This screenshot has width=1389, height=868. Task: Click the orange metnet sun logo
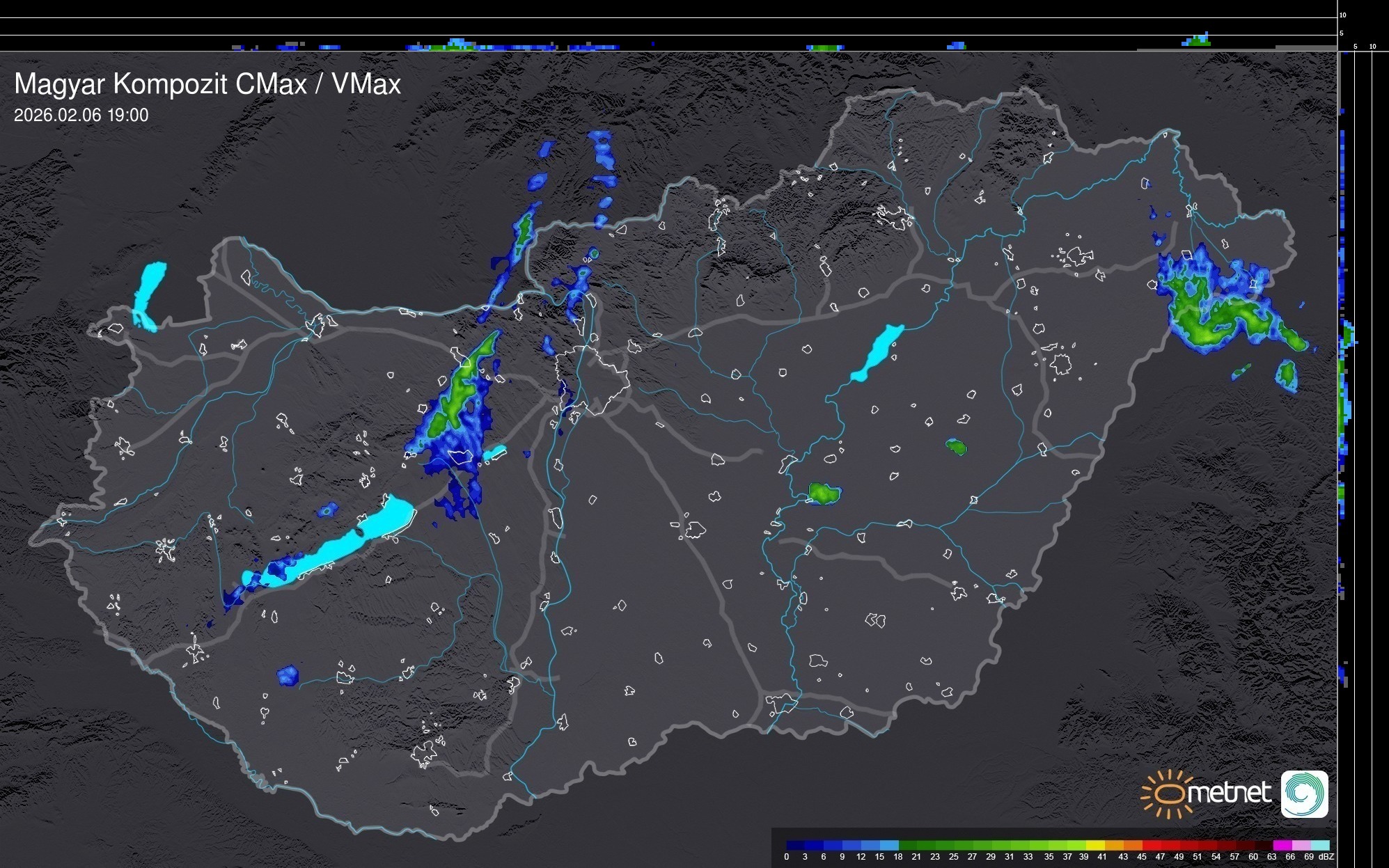coord(1168,794)
